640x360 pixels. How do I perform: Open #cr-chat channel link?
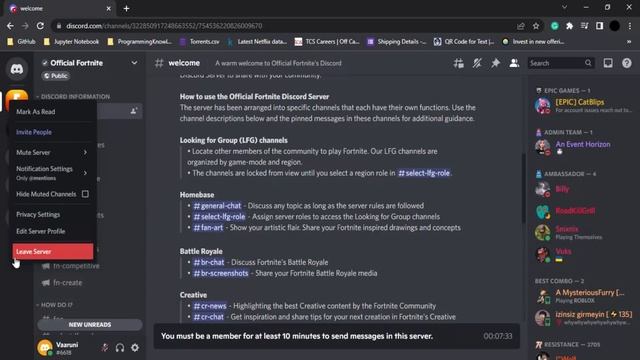[209, 317]
